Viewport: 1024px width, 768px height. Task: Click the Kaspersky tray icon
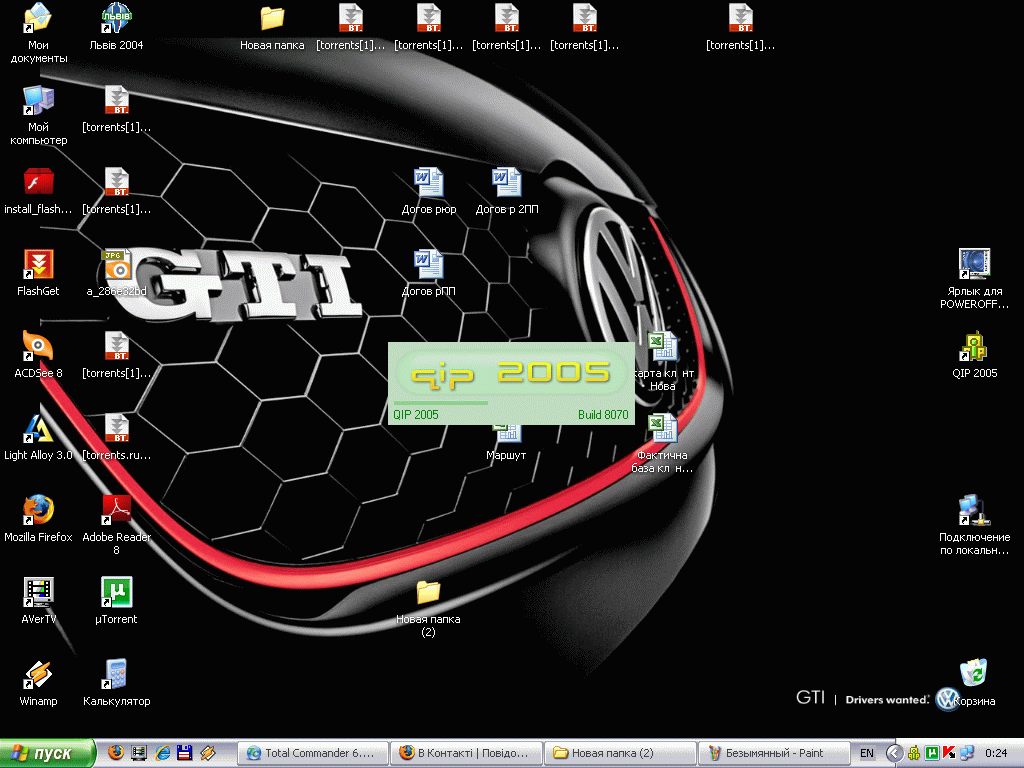pos(949,753)
